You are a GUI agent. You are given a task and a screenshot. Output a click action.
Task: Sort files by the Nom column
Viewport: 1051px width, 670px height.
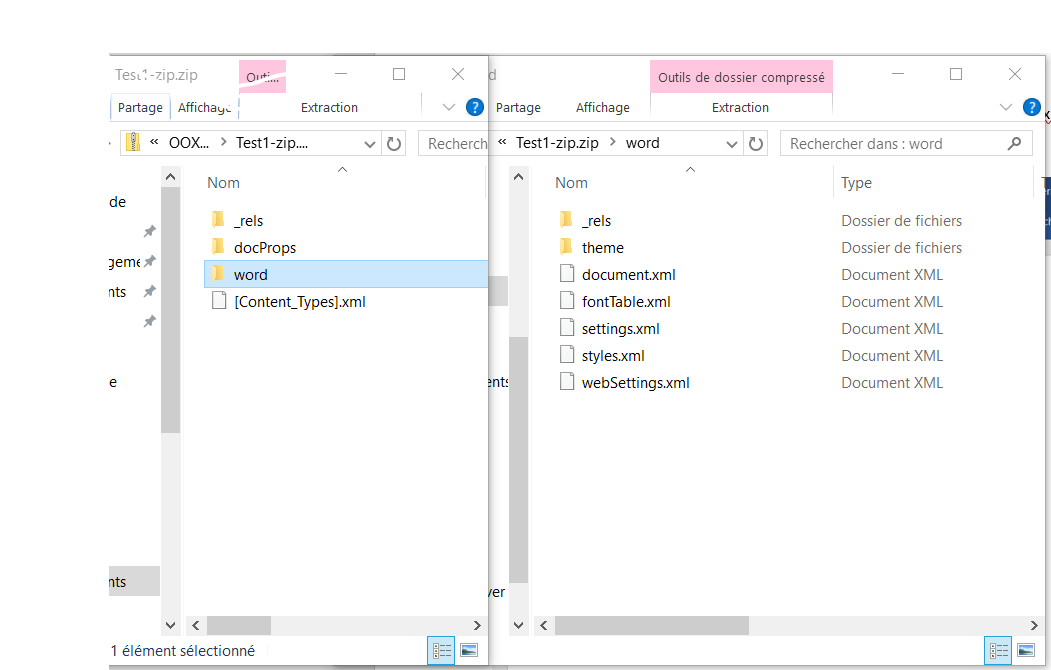(x=572, y=182)
